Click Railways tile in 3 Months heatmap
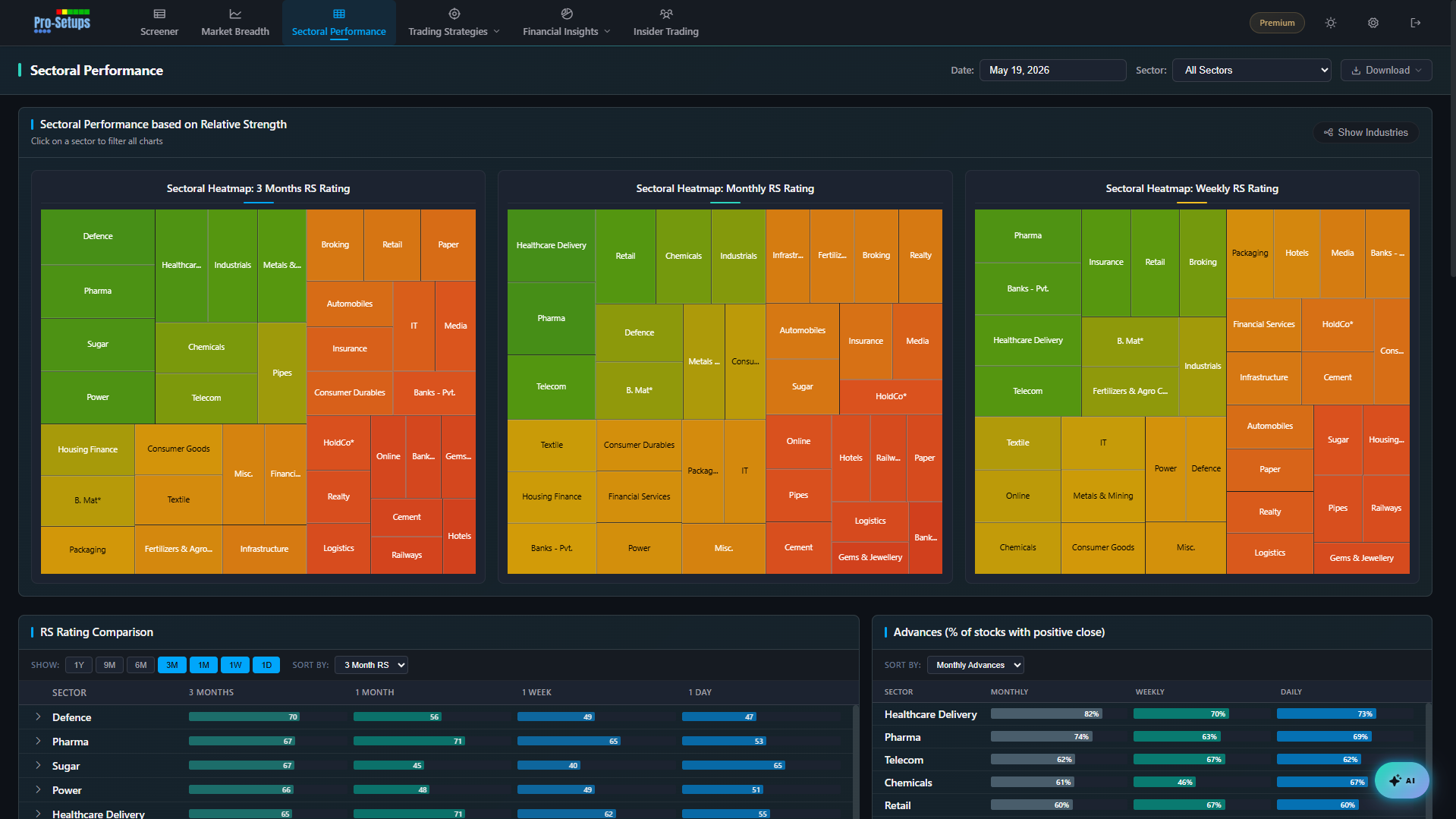The width and height of the screenshot is (1456, 819). click(407, 556)
